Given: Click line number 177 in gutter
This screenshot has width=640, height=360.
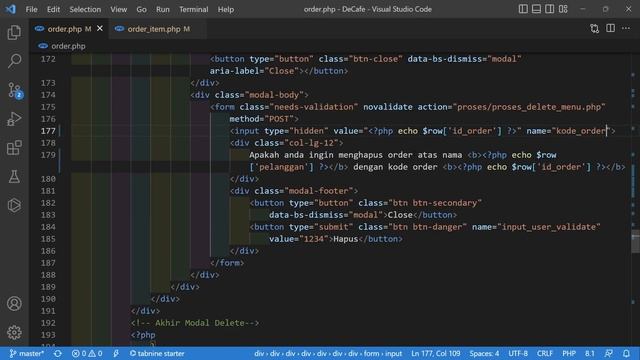Looking at the screenshot, I should [x=48, y=131].
